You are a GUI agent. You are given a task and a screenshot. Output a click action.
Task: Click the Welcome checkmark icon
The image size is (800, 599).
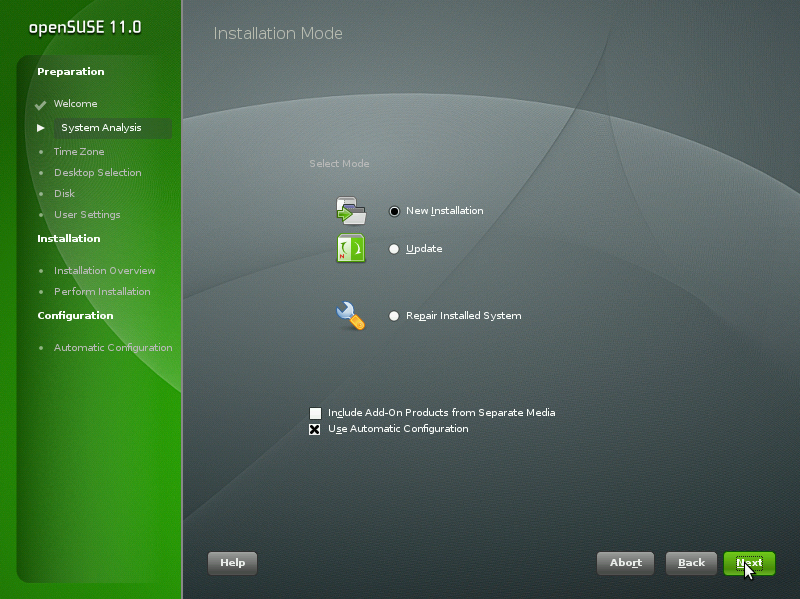(x=40, y=105)
